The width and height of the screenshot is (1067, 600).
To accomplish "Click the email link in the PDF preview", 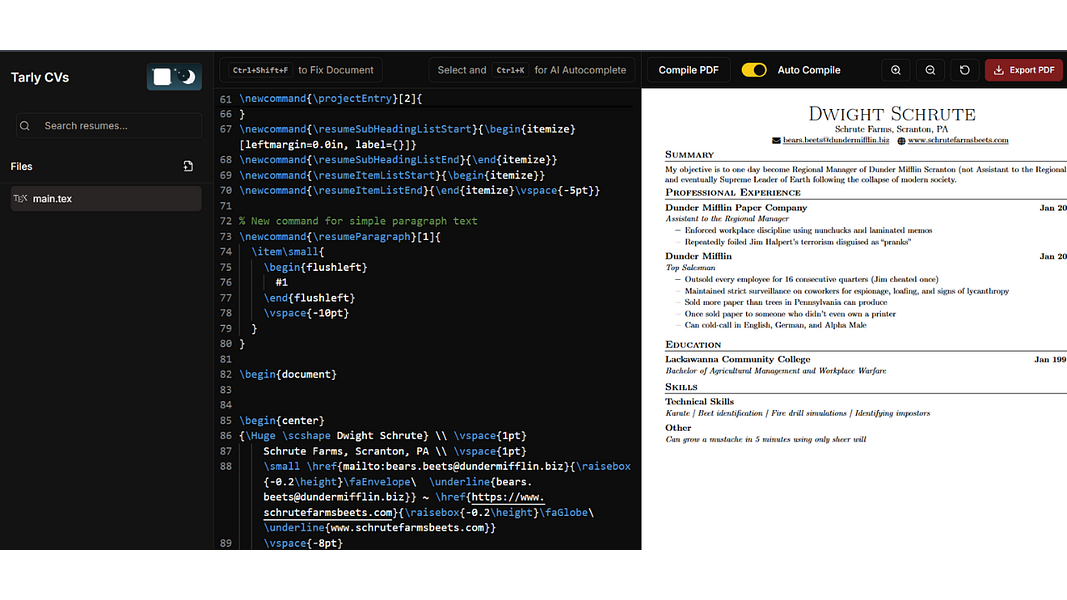I will pyautogui.click(x=836, y=140).
